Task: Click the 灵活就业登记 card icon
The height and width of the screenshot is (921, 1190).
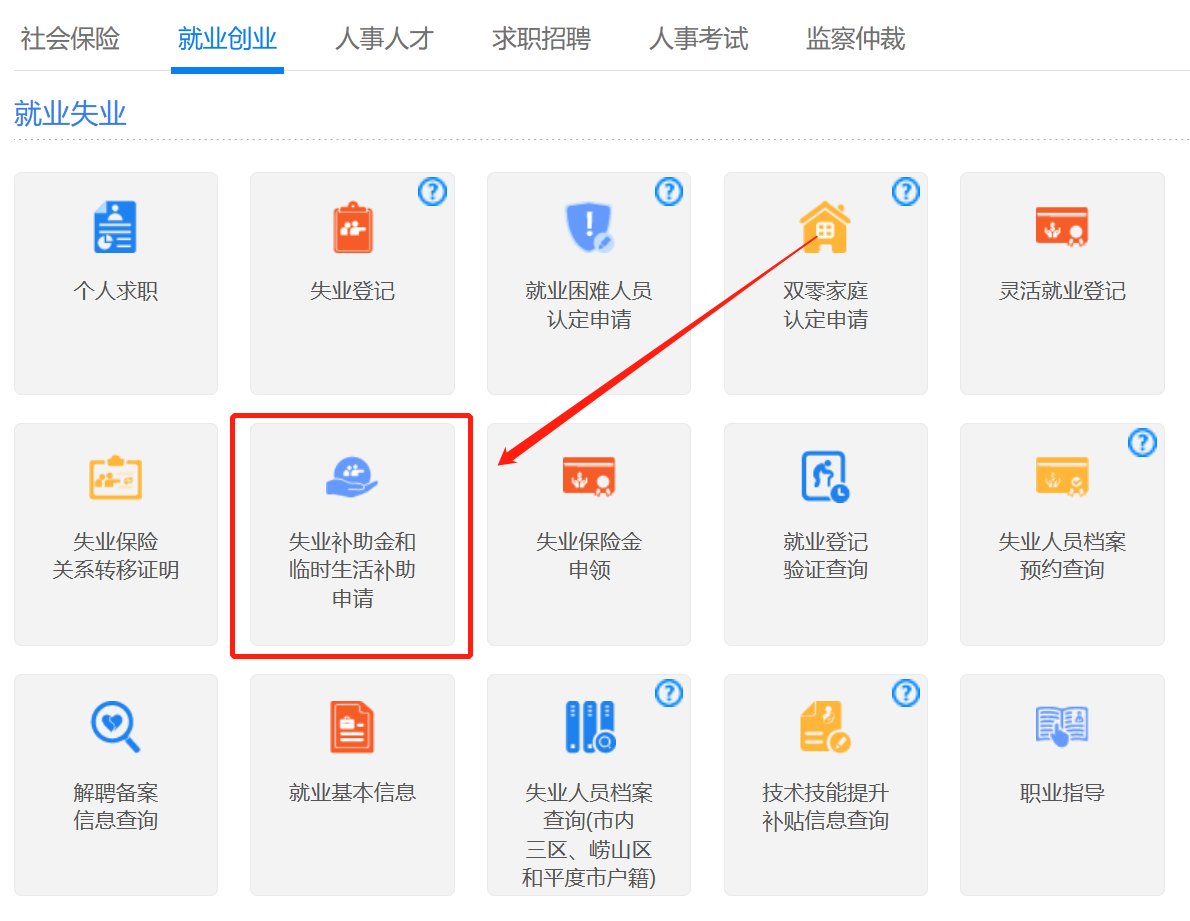Action: (x=1062, y=227)
